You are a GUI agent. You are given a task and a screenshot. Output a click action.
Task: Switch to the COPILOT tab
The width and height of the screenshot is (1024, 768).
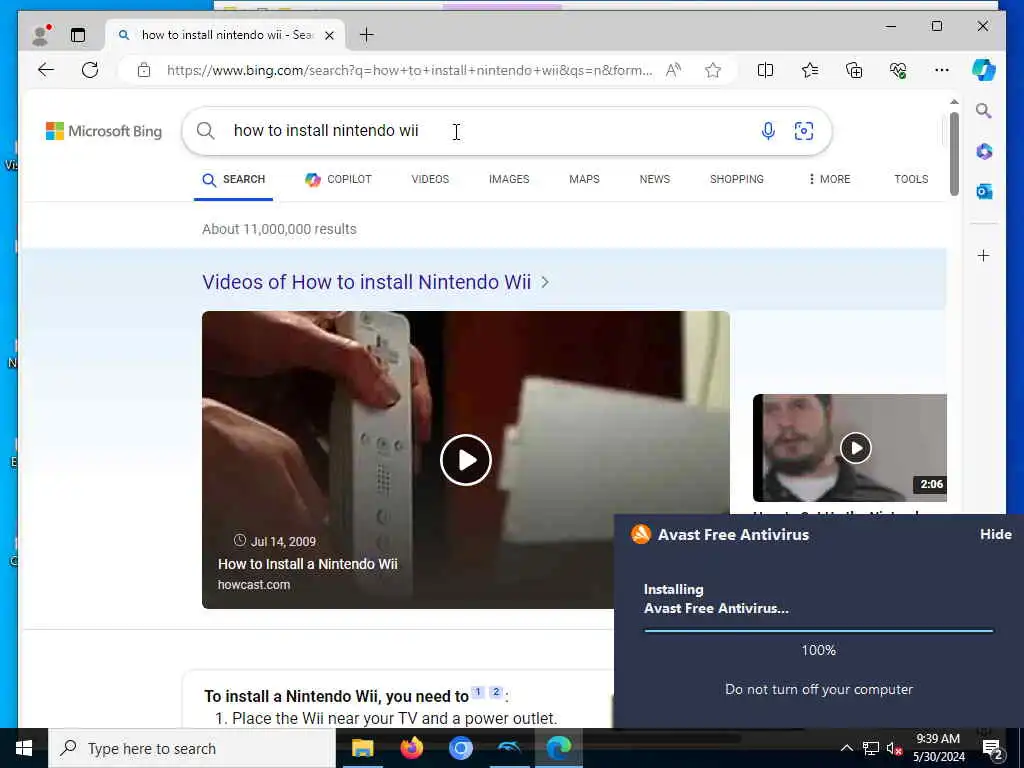[338, 180]
